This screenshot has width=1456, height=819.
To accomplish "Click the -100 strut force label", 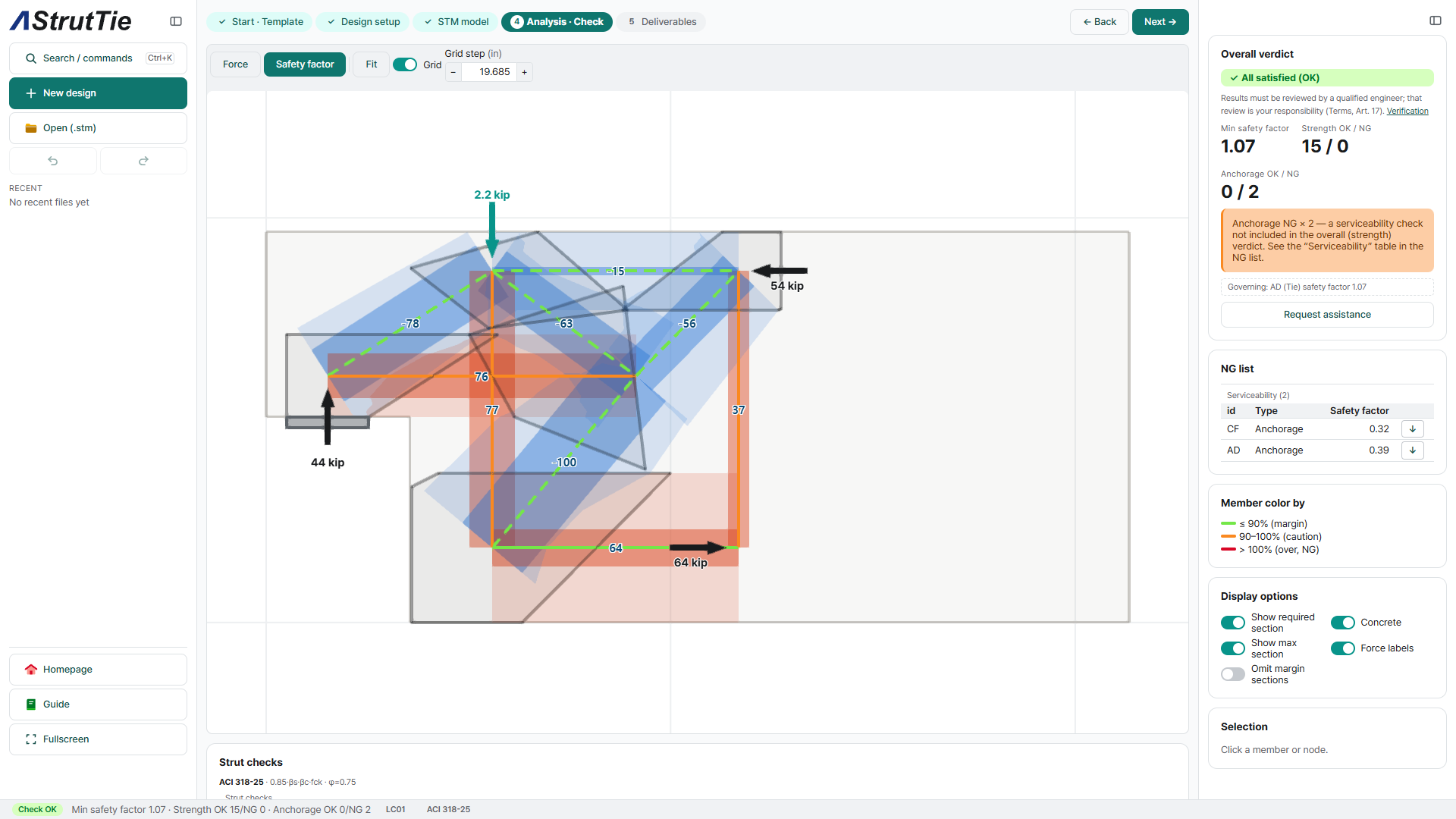I will (564, 463).
